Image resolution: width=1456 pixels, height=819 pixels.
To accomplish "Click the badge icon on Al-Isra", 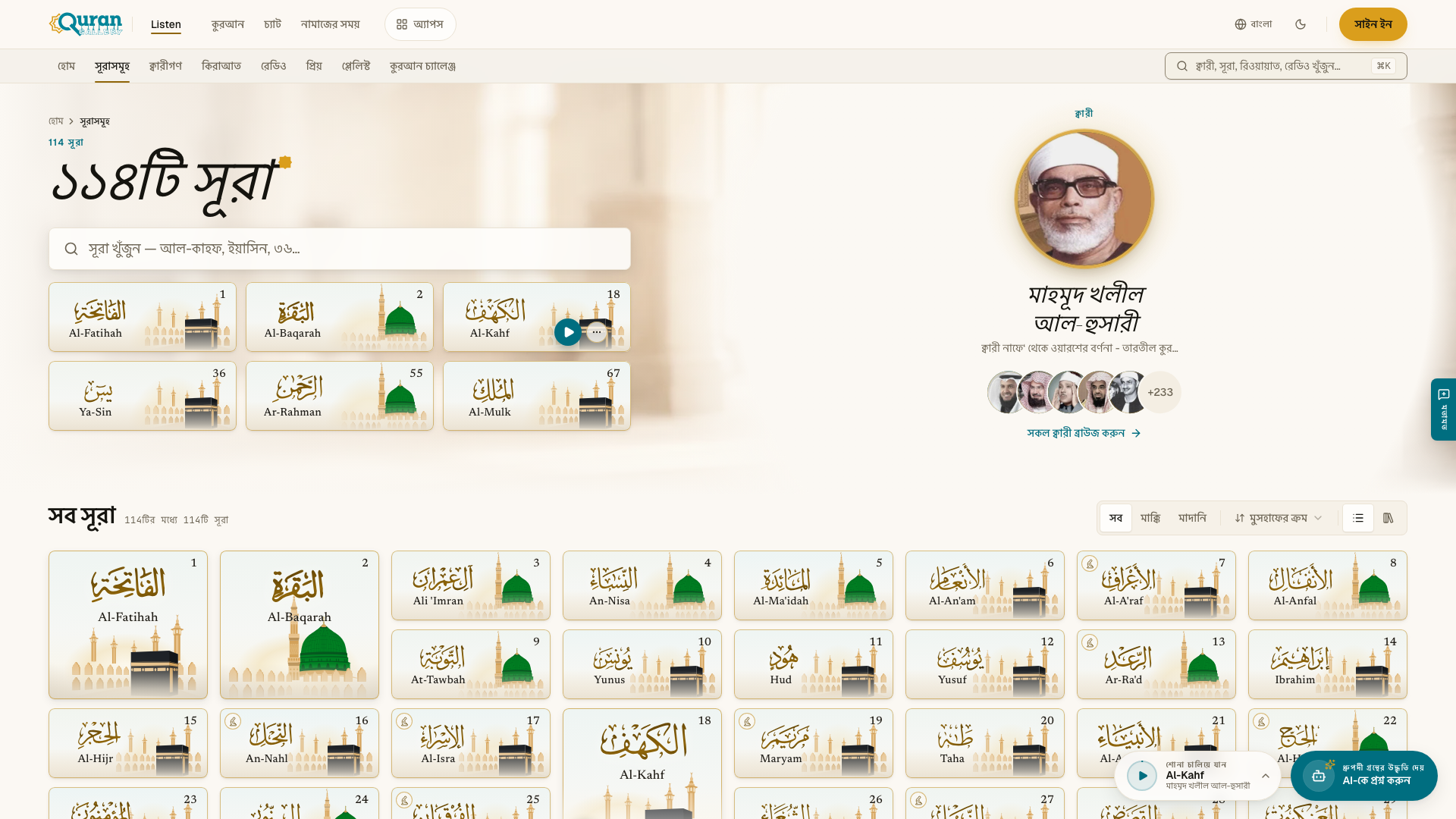I will [404, 722].
